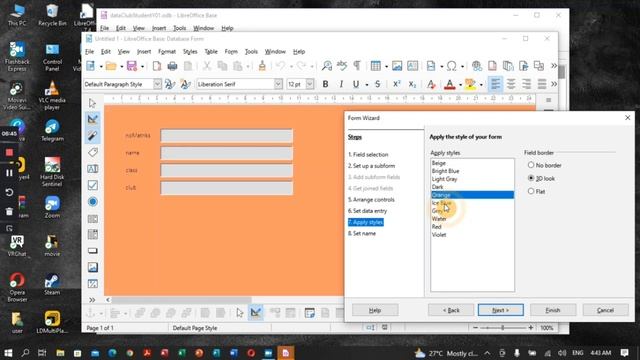
Task: Apply Superscript formatting
Action: coord(396,84)
